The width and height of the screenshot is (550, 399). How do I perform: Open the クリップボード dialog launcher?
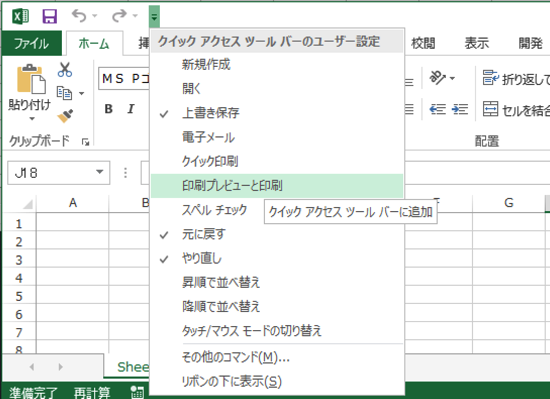[86, 142]
